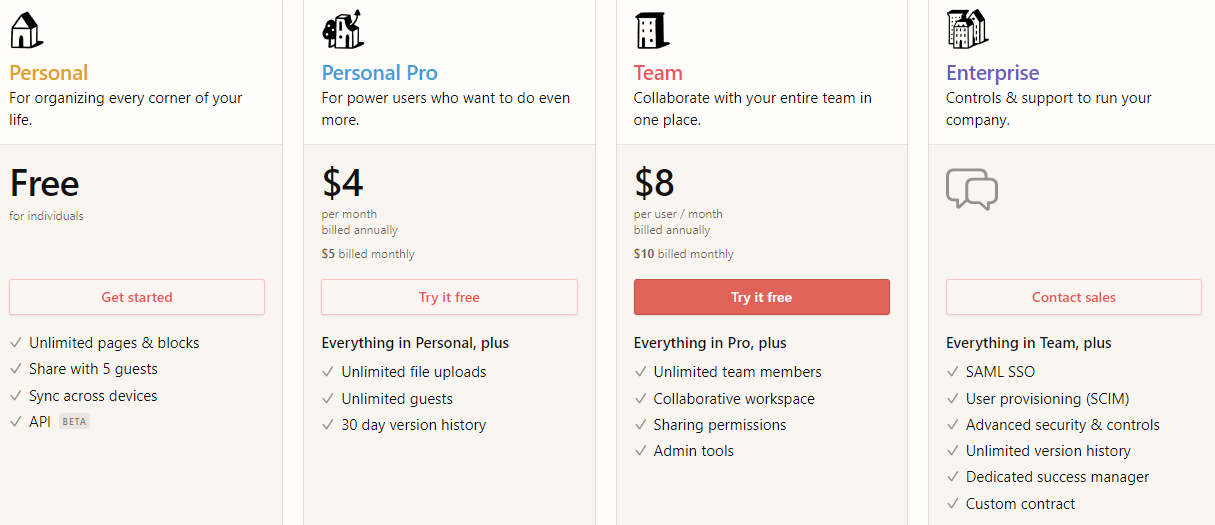The height and width of the screenshot is (525, 1215).
Task: Click the Team plan title
Action: (658, 73)
